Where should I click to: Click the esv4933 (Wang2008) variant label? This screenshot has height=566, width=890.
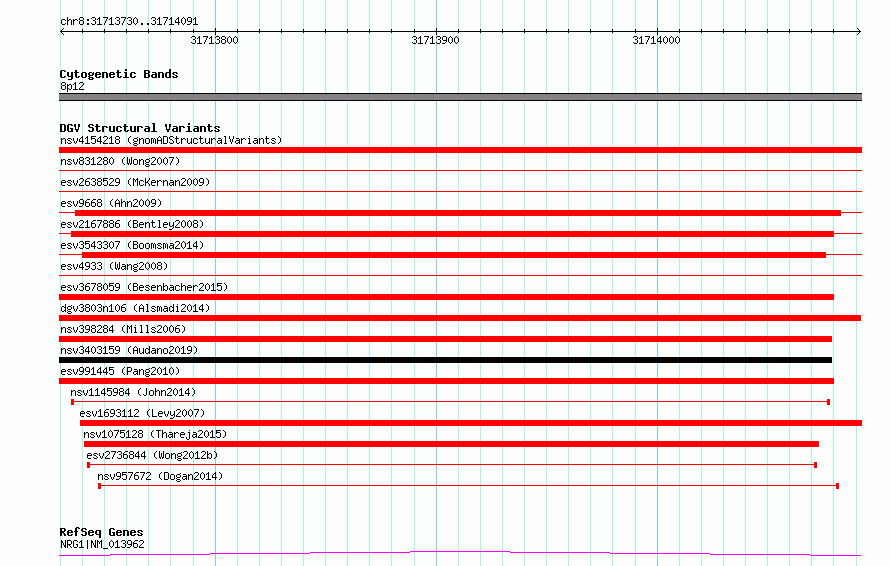click(x=114, y=266)
